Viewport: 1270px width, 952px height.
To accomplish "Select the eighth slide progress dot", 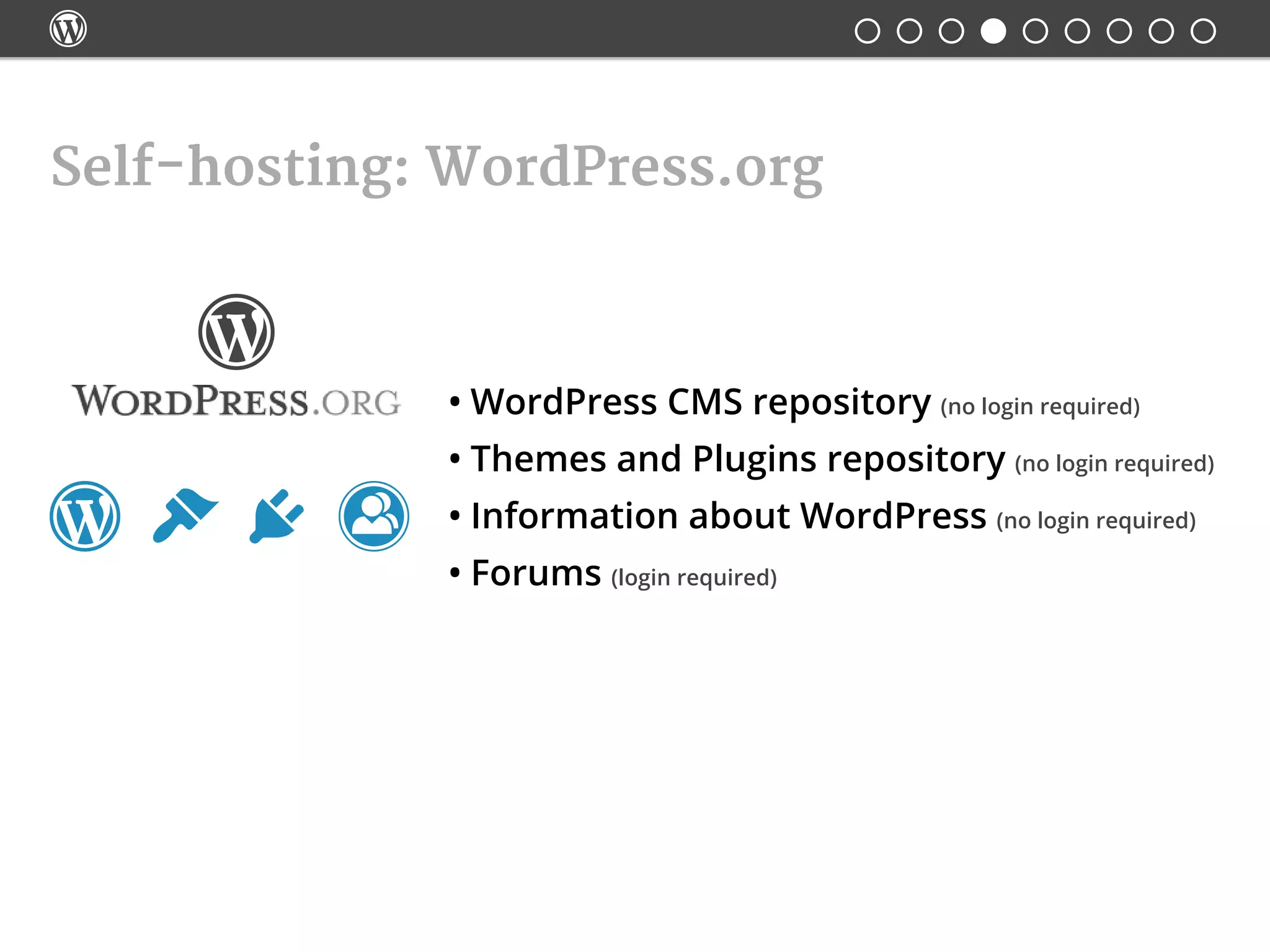I will pyautogui.click(x=1161, y=31).
